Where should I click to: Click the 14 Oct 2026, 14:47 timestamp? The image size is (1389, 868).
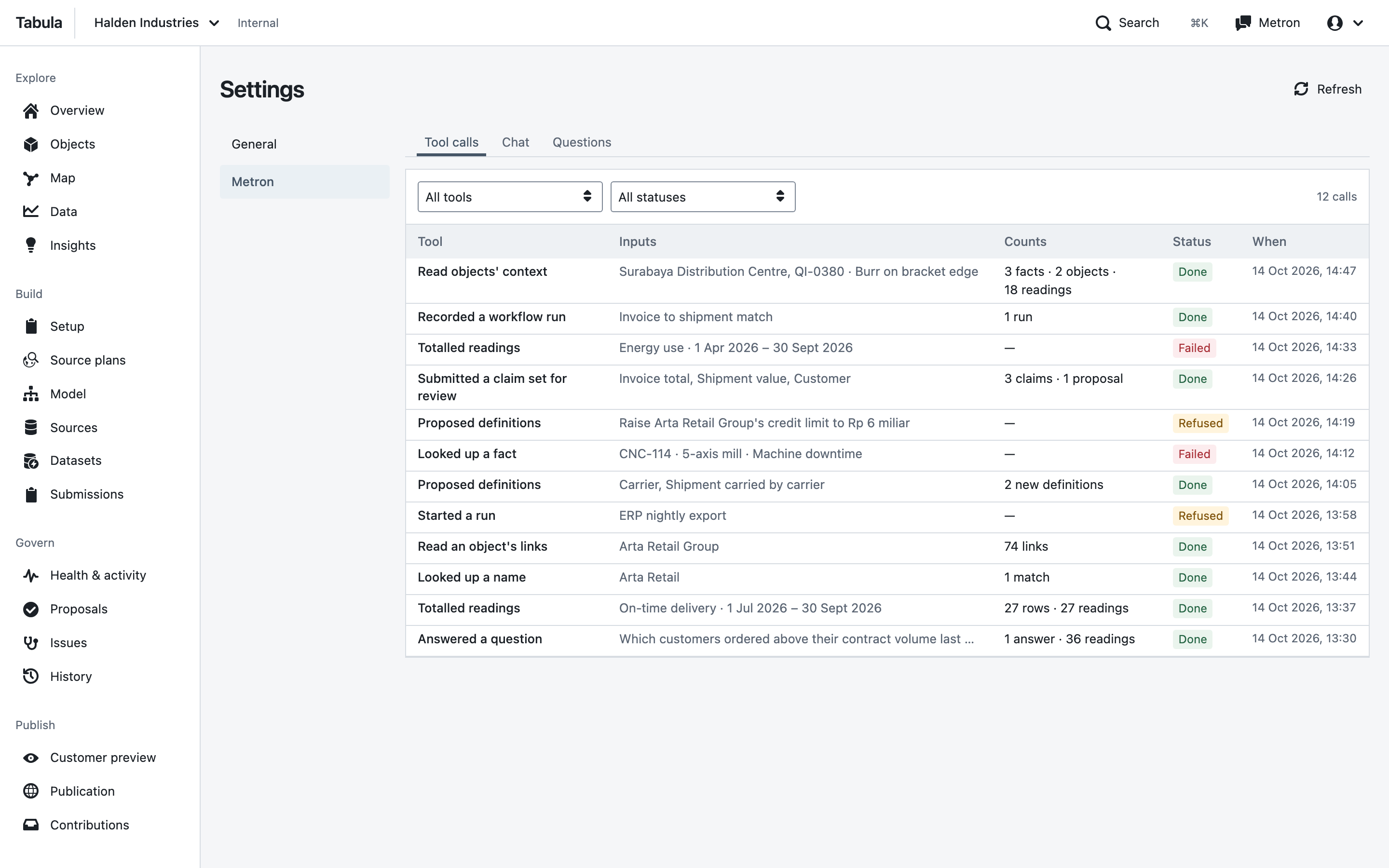[1304, 271]
